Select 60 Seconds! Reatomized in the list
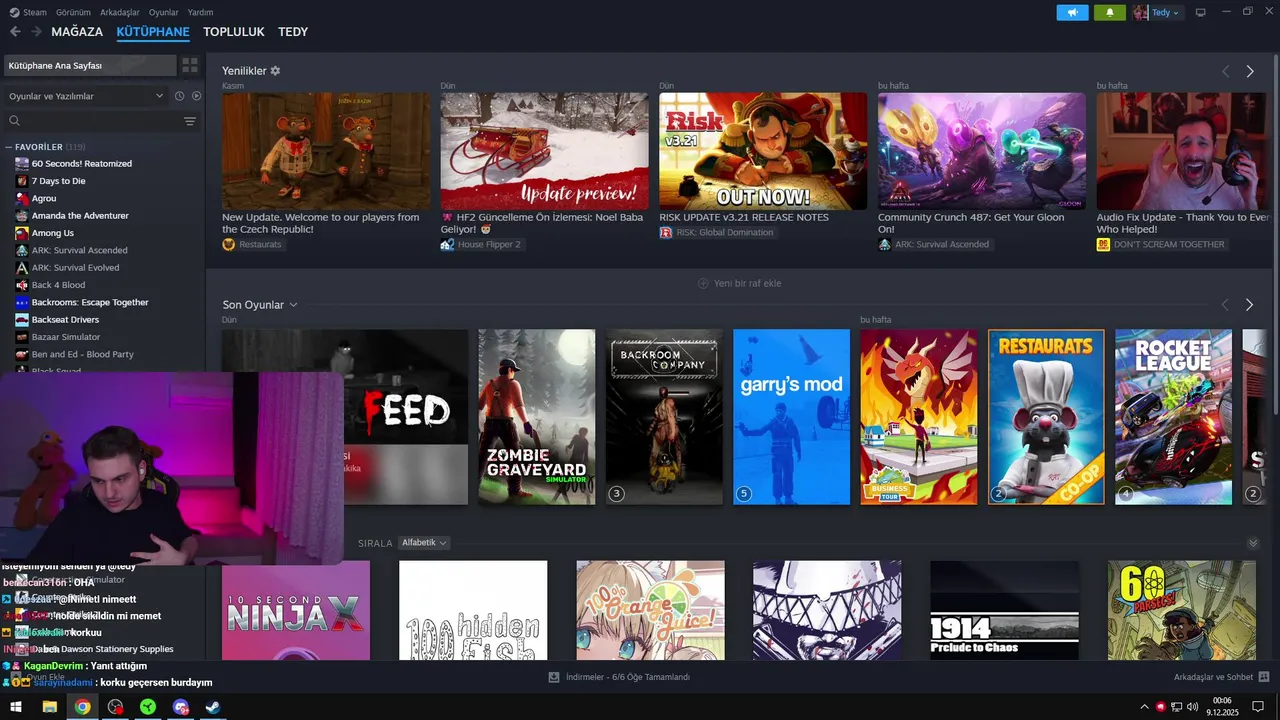 tap(82, 163)
